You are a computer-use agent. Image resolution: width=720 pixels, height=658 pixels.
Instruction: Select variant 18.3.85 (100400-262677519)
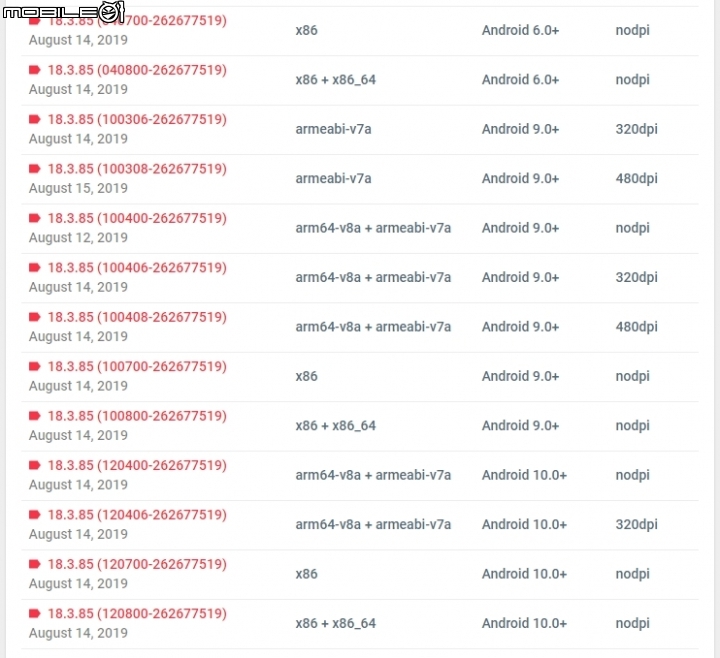(137, 218)
